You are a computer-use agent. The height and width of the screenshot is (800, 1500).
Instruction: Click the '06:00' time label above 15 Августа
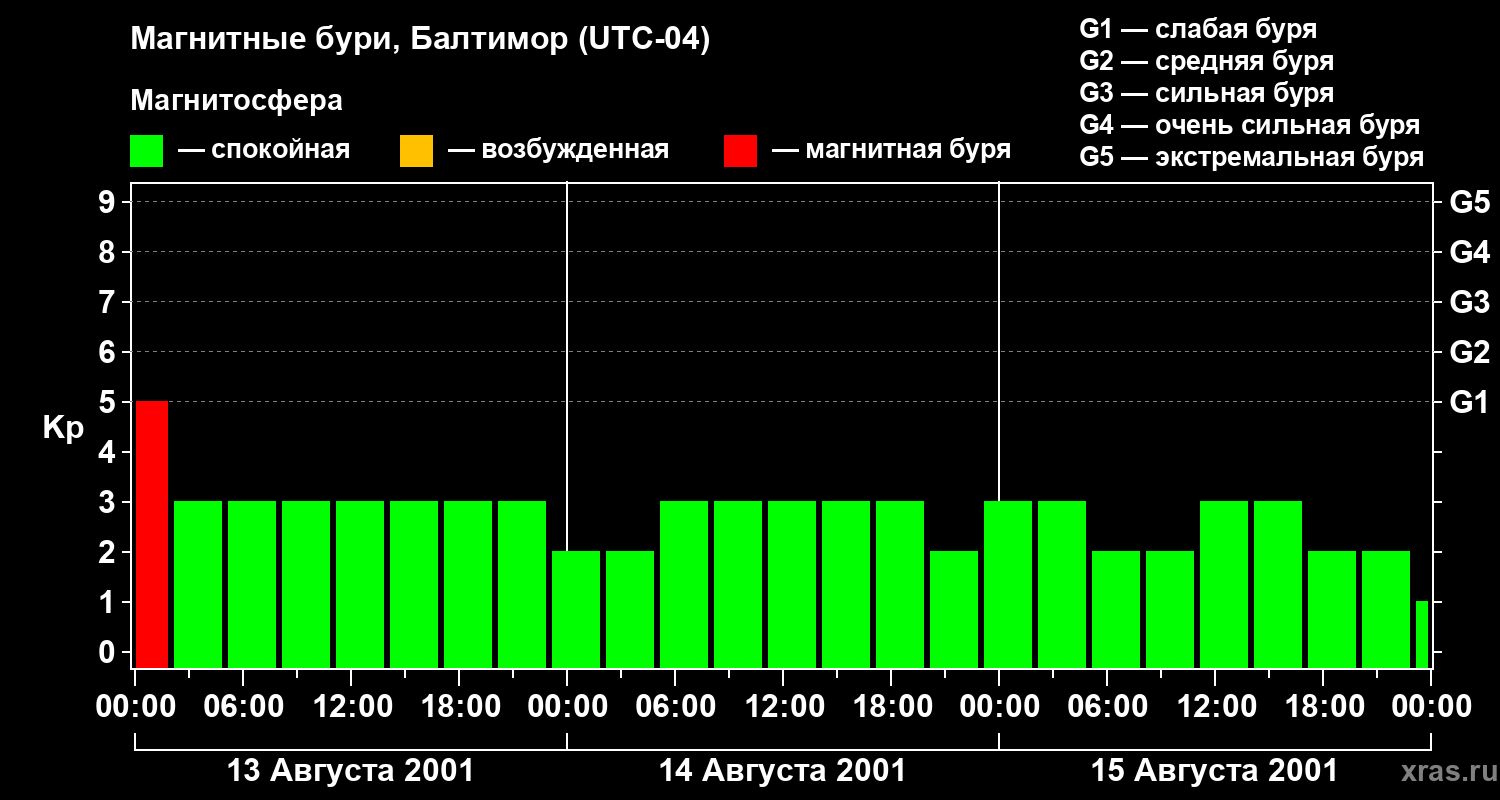pos(1106,706)
